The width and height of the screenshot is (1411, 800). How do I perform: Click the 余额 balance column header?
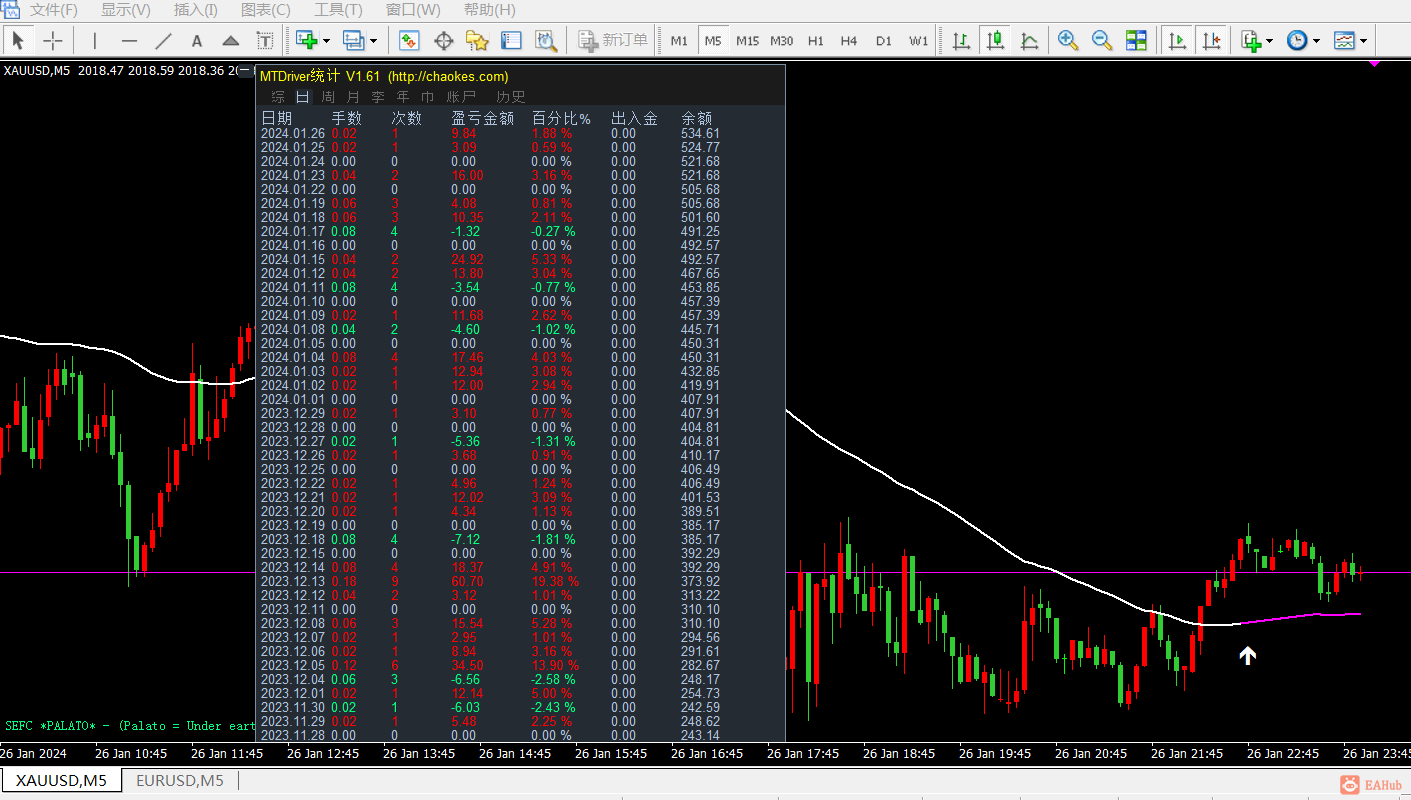(697, 118)
